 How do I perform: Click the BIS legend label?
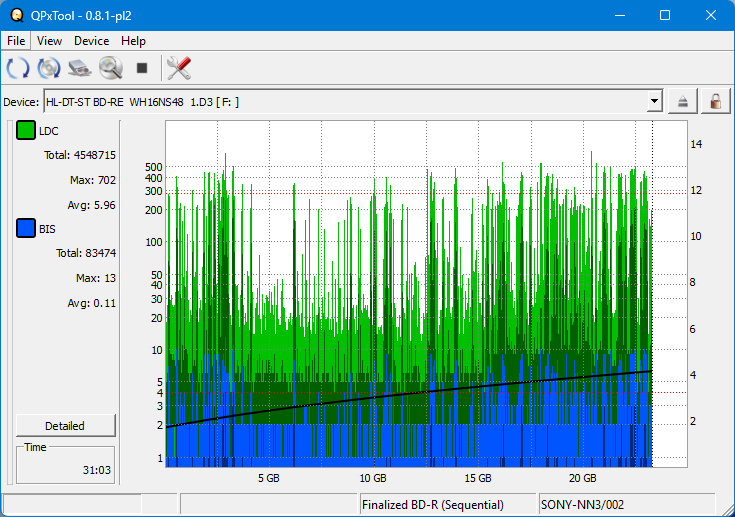point(47,229)
